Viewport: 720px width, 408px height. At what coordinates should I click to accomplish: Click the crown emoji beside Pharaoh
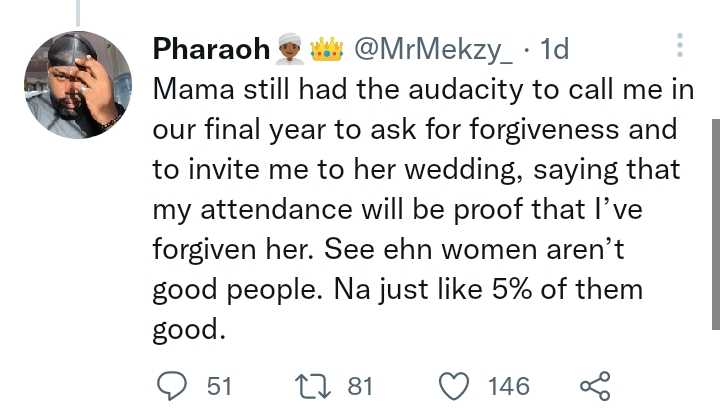point(327,48)
